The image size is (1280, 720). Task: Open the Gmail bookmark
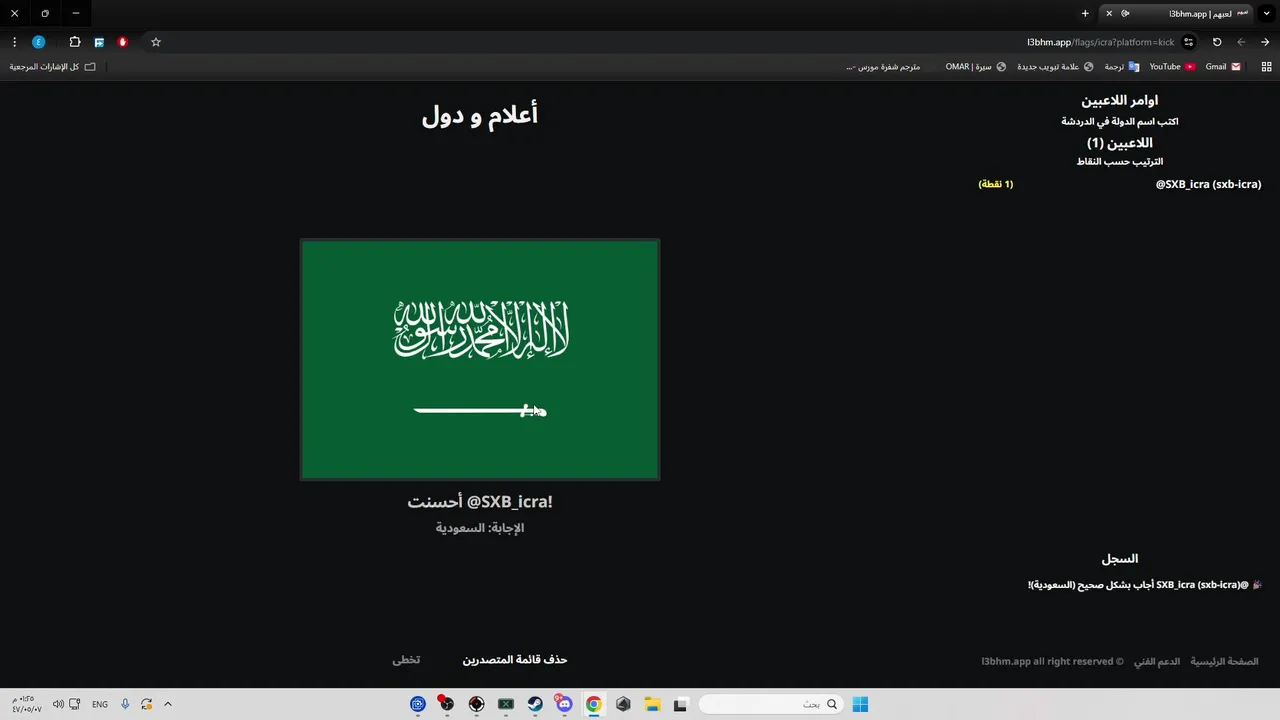(1223, 66)
